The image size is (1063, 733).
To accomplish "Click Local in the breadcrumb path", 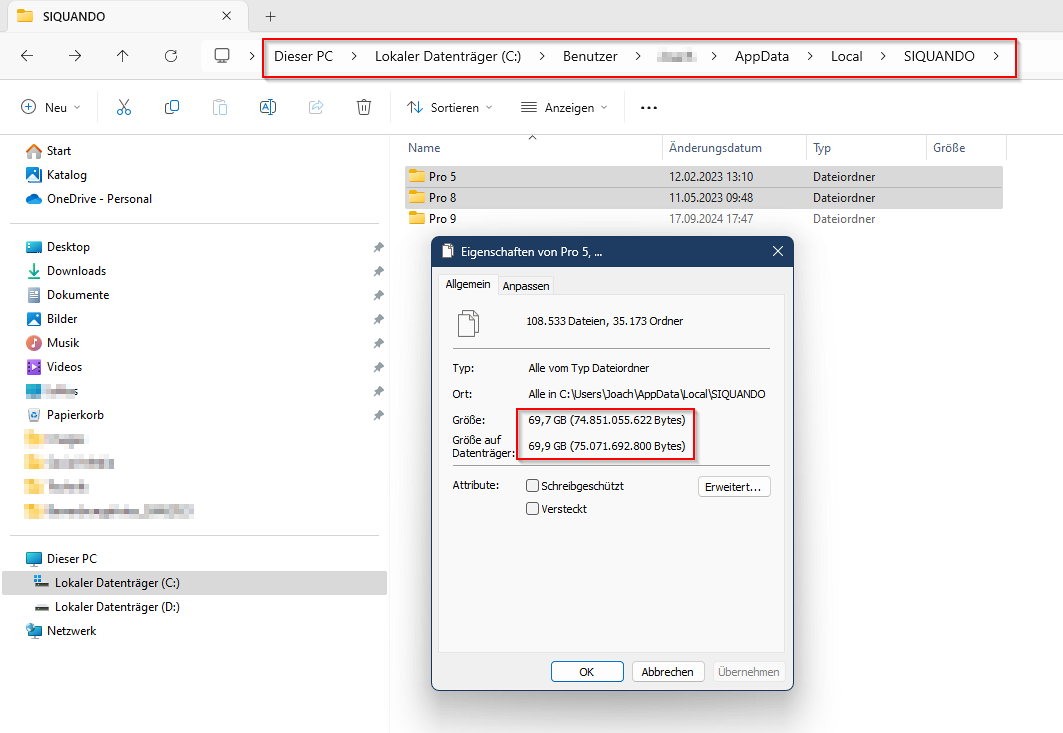I will click(847, 56).
